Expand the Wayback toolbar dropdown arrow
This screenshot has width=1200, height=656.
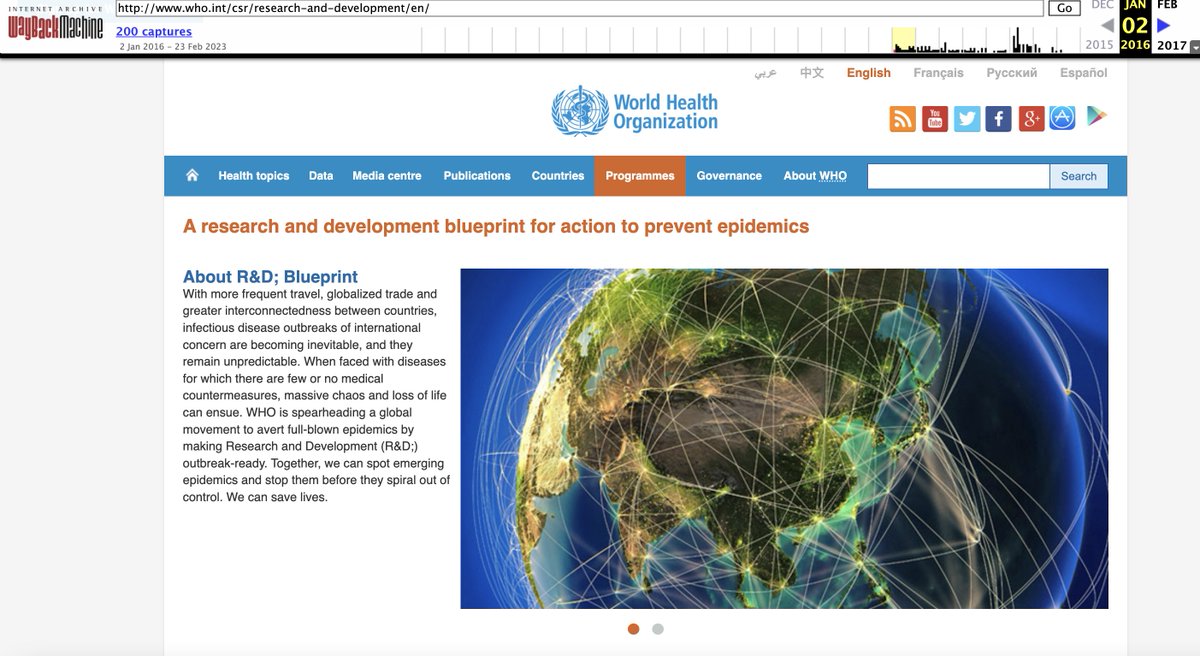click(x=1194, y=46)
